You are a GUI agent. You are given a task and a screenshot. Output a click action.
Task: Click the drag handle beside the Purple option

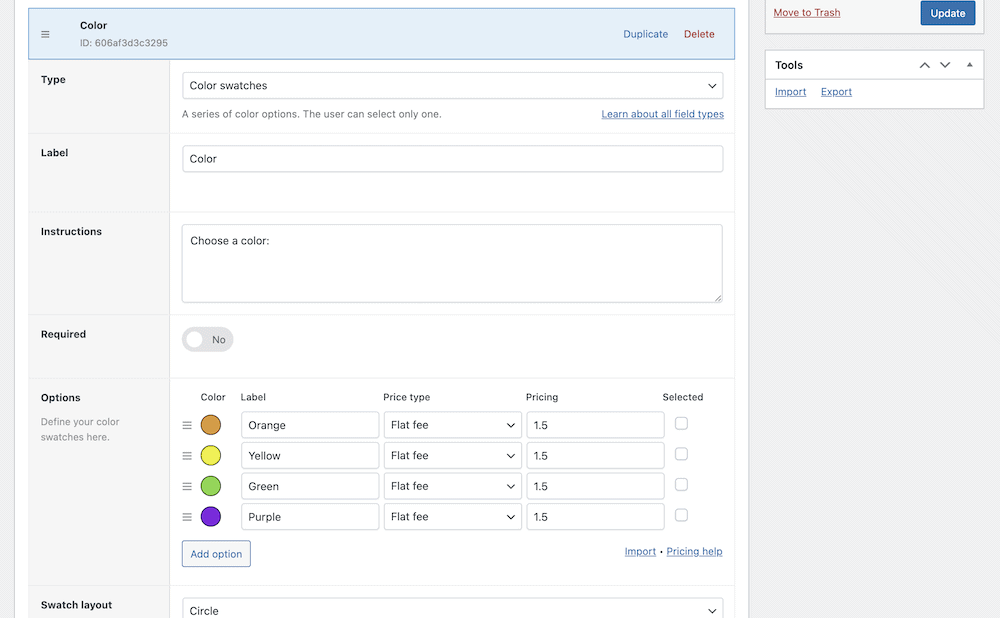187,516
